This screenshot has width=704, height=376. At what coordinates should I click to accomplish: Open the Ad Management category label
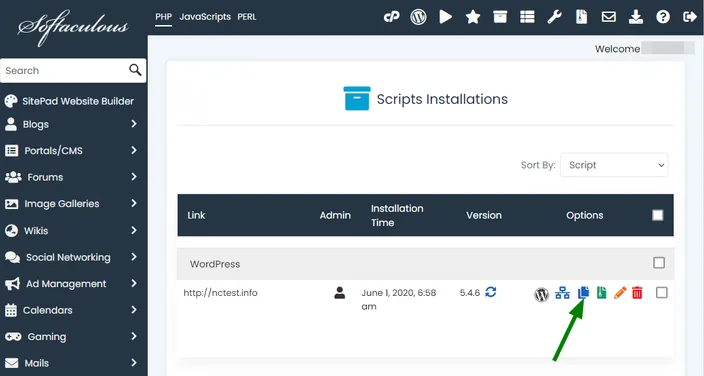click(x=66, y=284)
